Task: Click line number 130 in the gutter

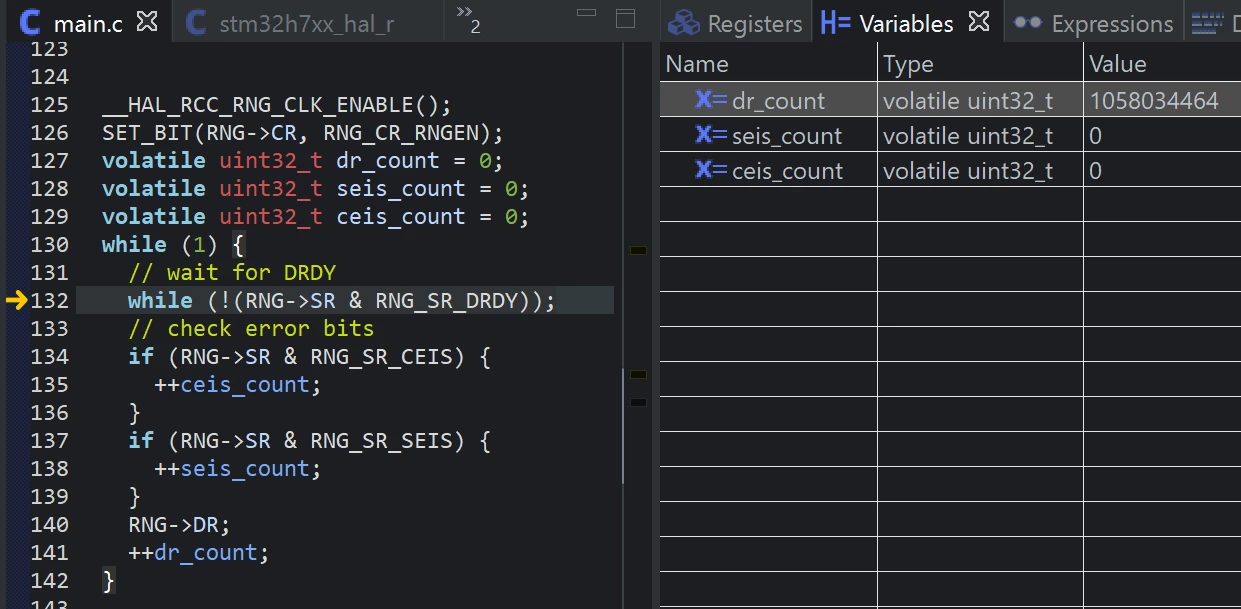Action: coord(50,244)
